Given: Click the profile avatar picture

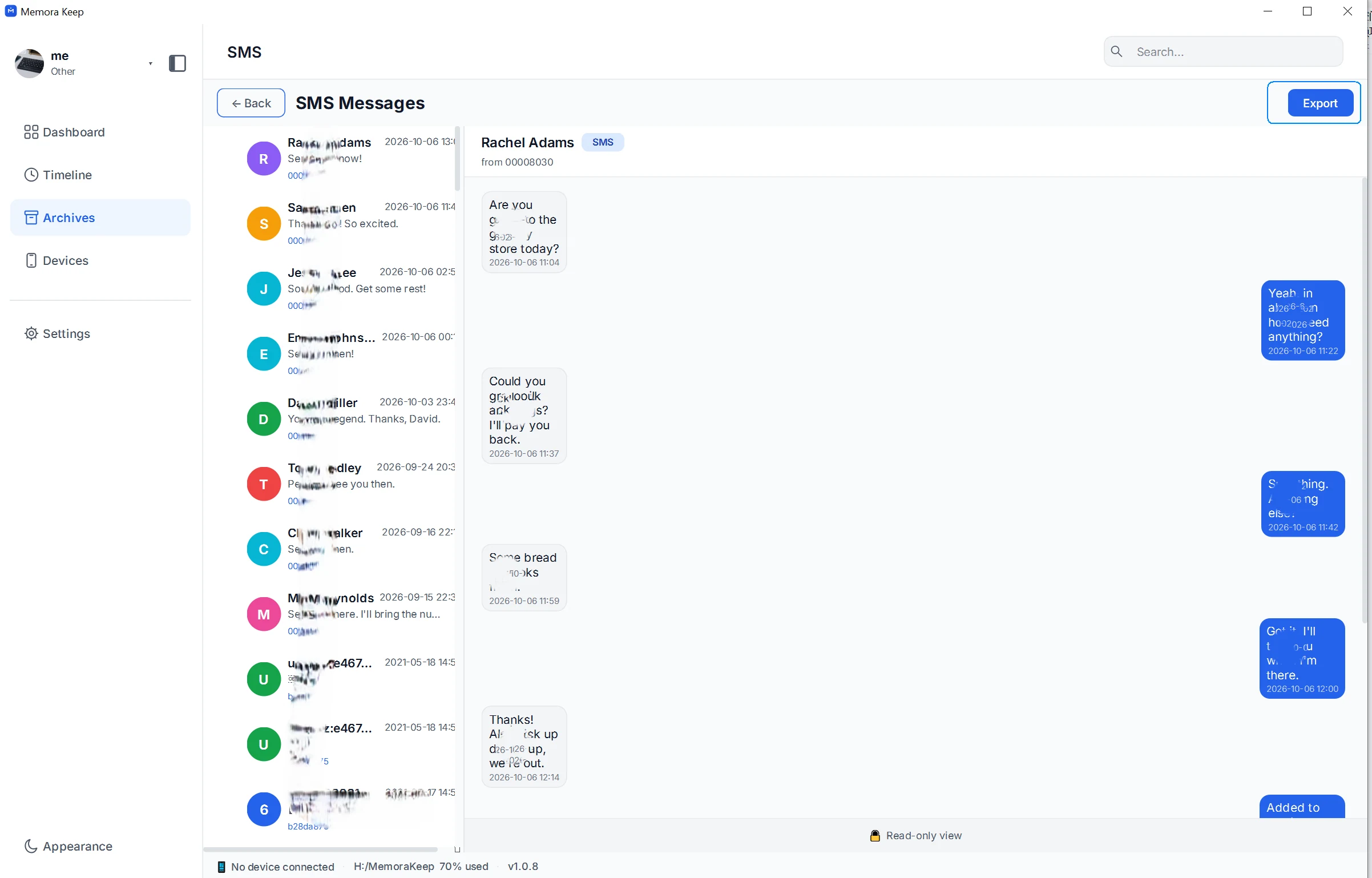Looking at the screenshot, I should coord(30,63).
